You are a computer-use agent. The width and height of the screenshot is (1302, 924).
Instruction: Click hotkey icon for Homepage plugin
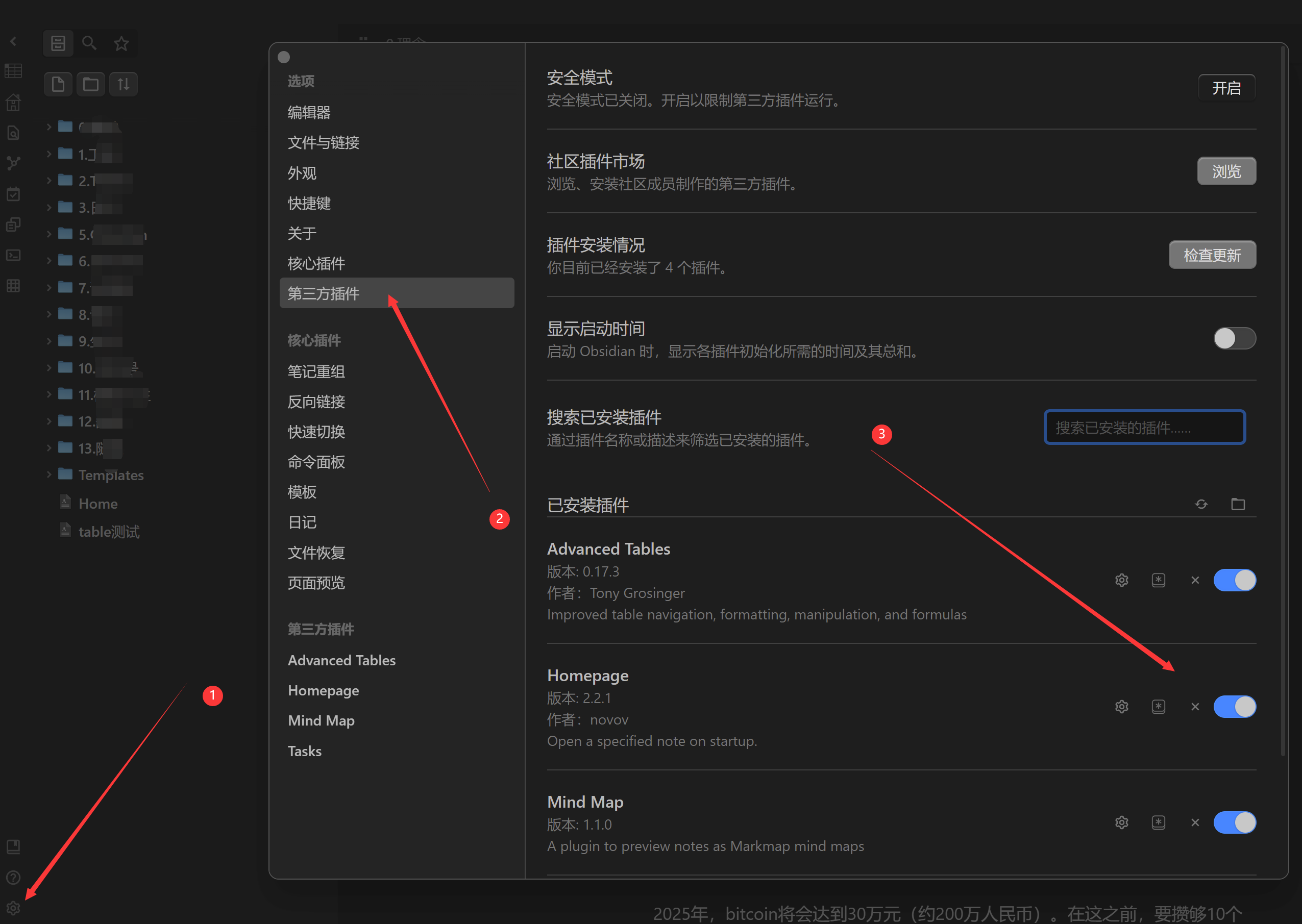pos(1158,706)
